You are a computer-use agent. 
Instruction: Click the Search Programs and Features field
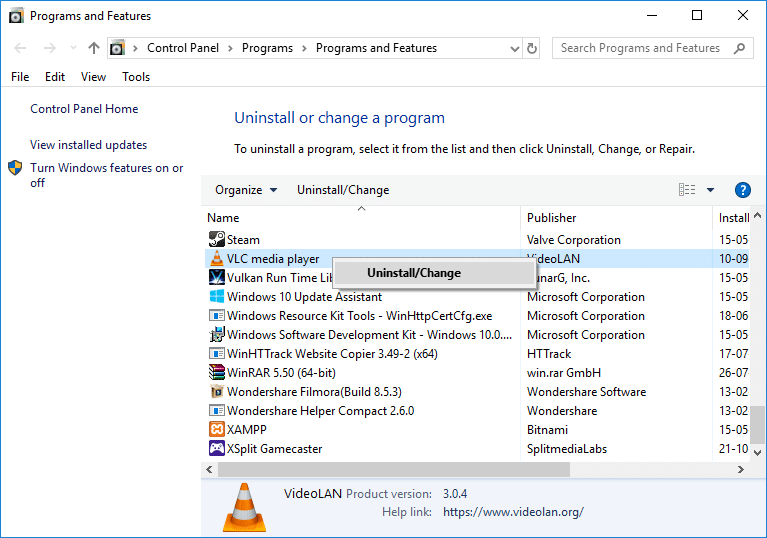[640, 48]
